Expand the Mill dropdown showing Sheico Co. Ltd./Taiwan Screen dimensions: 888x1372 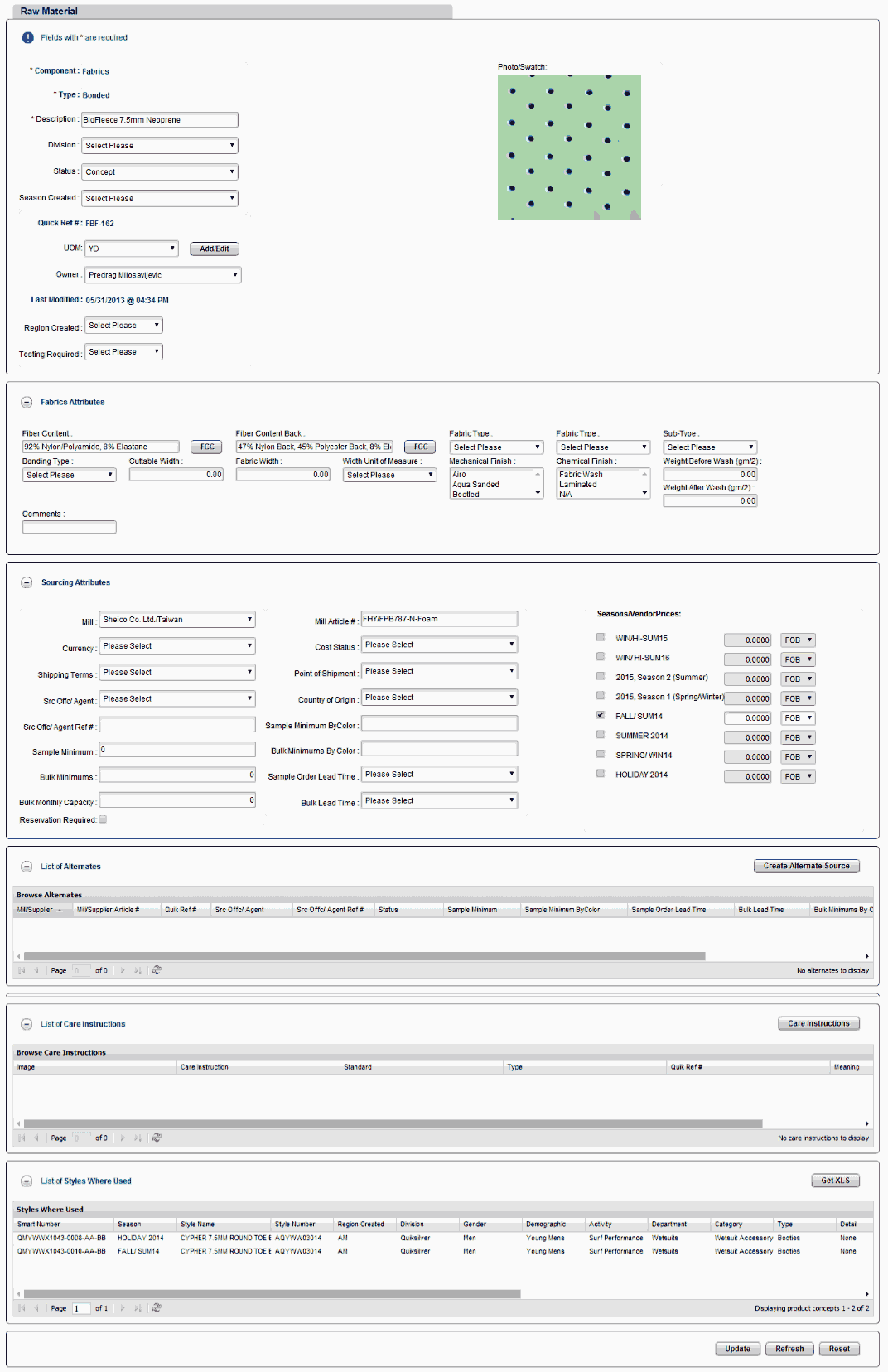177,620
